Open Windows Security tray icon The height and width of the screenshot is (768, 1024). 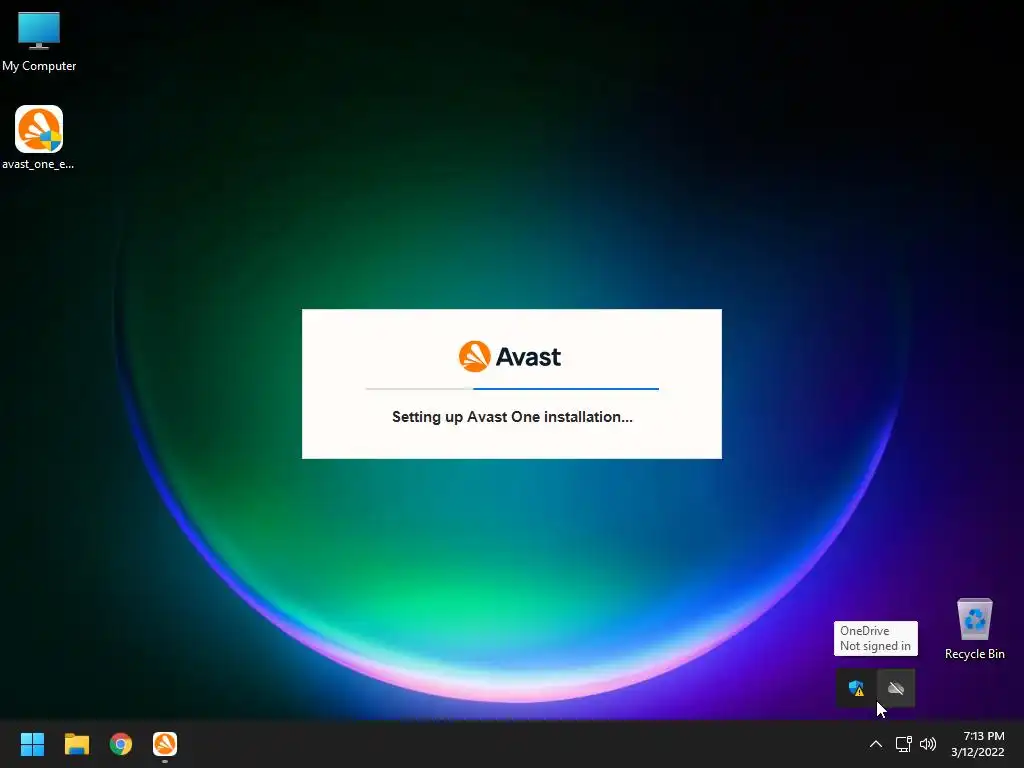[x=856, y=688]
